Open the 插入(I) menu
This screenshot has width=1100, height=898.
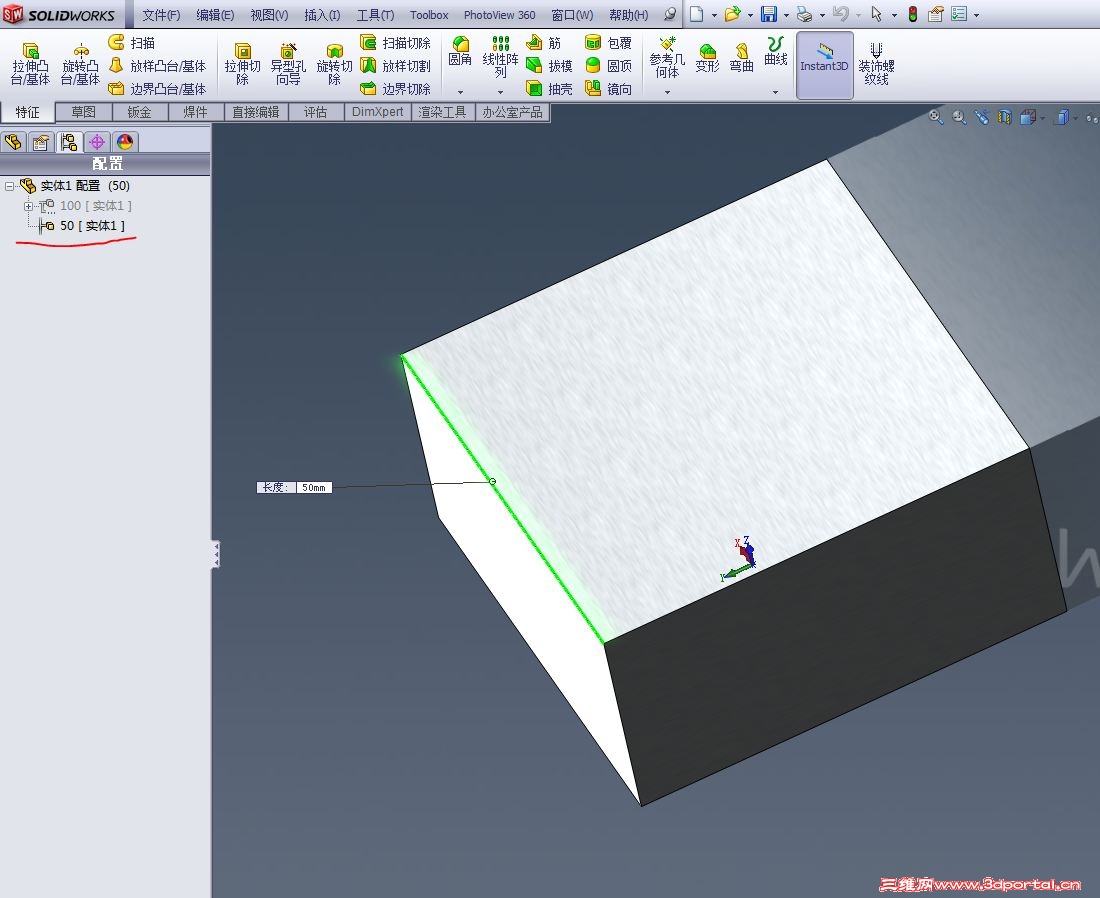click(x=322, y=15)
